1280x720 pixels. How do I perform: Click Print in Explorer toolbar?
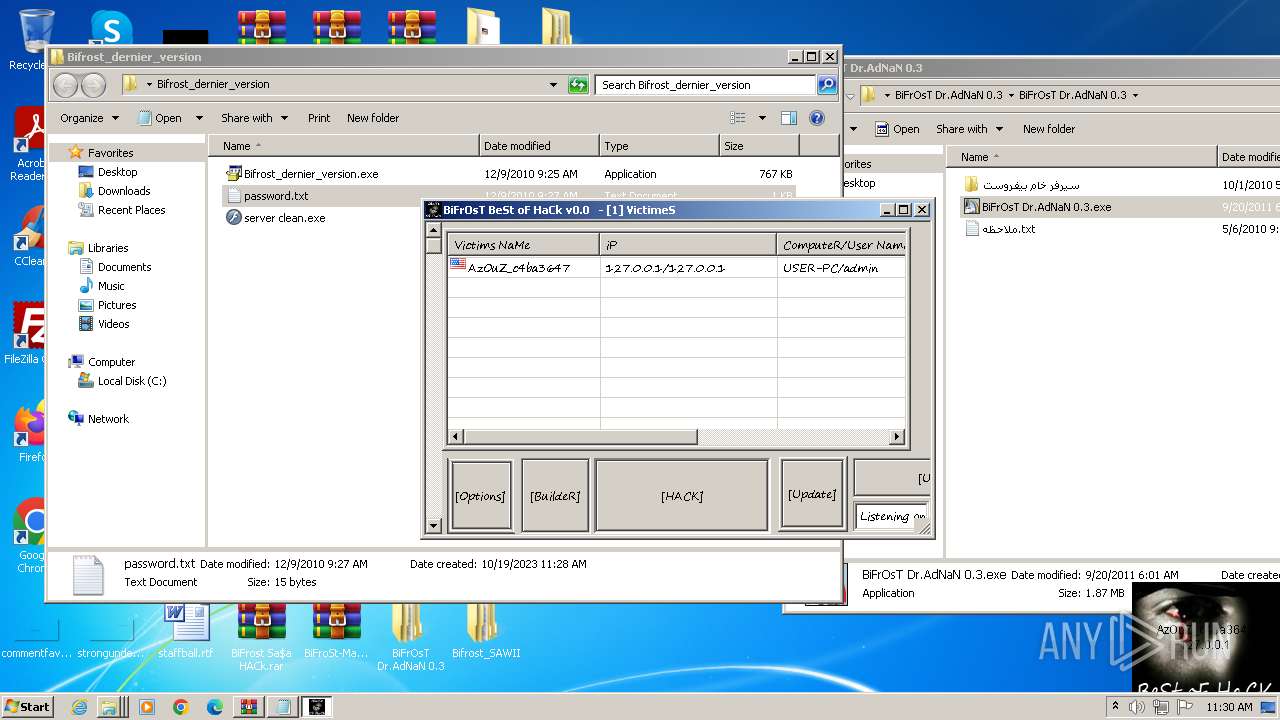(319, 118)
